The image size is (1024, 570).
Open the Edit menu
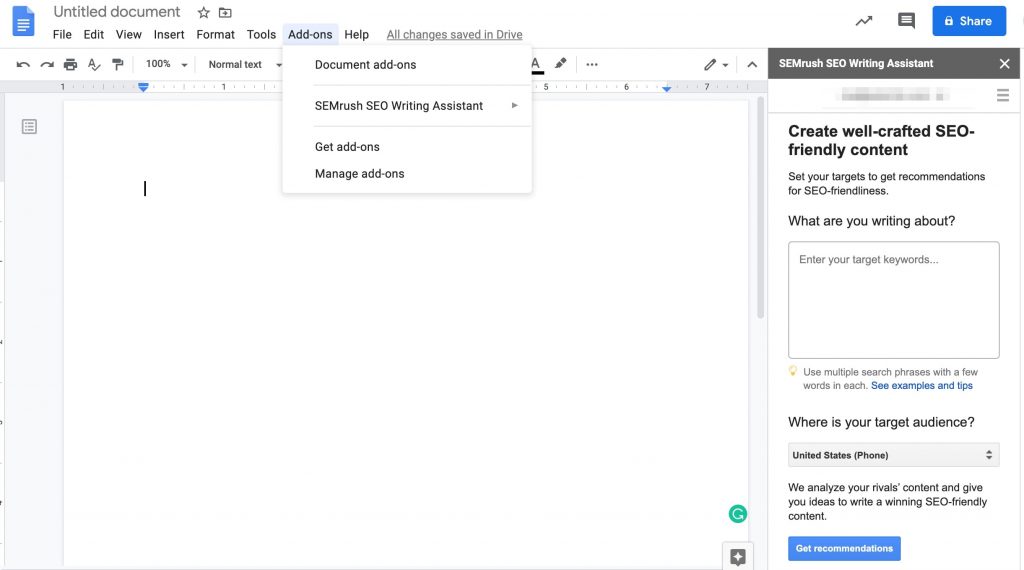click(x=93, y=35)
